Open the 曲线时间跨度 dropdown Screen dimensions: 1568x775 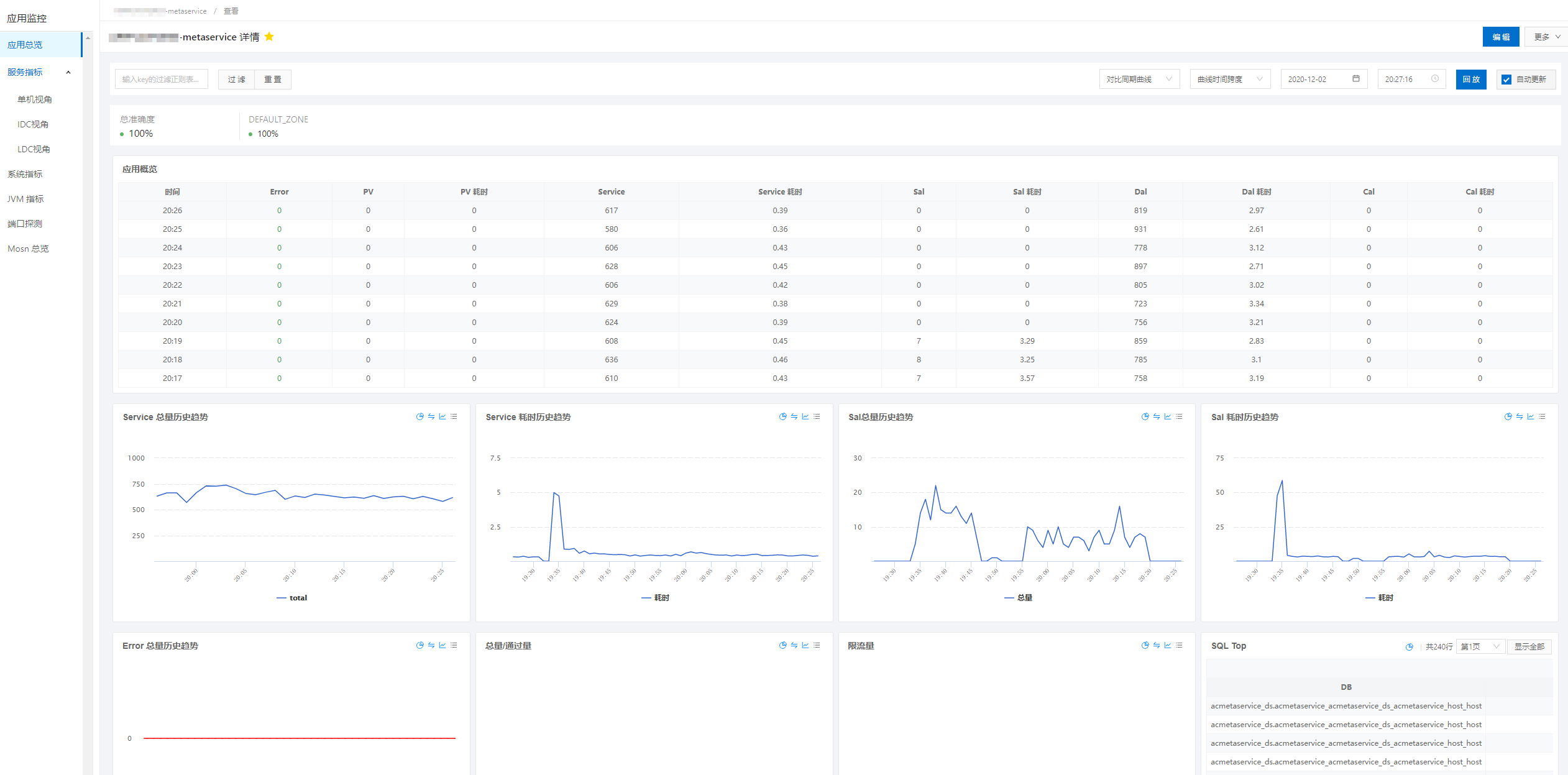pos(1230,79)
